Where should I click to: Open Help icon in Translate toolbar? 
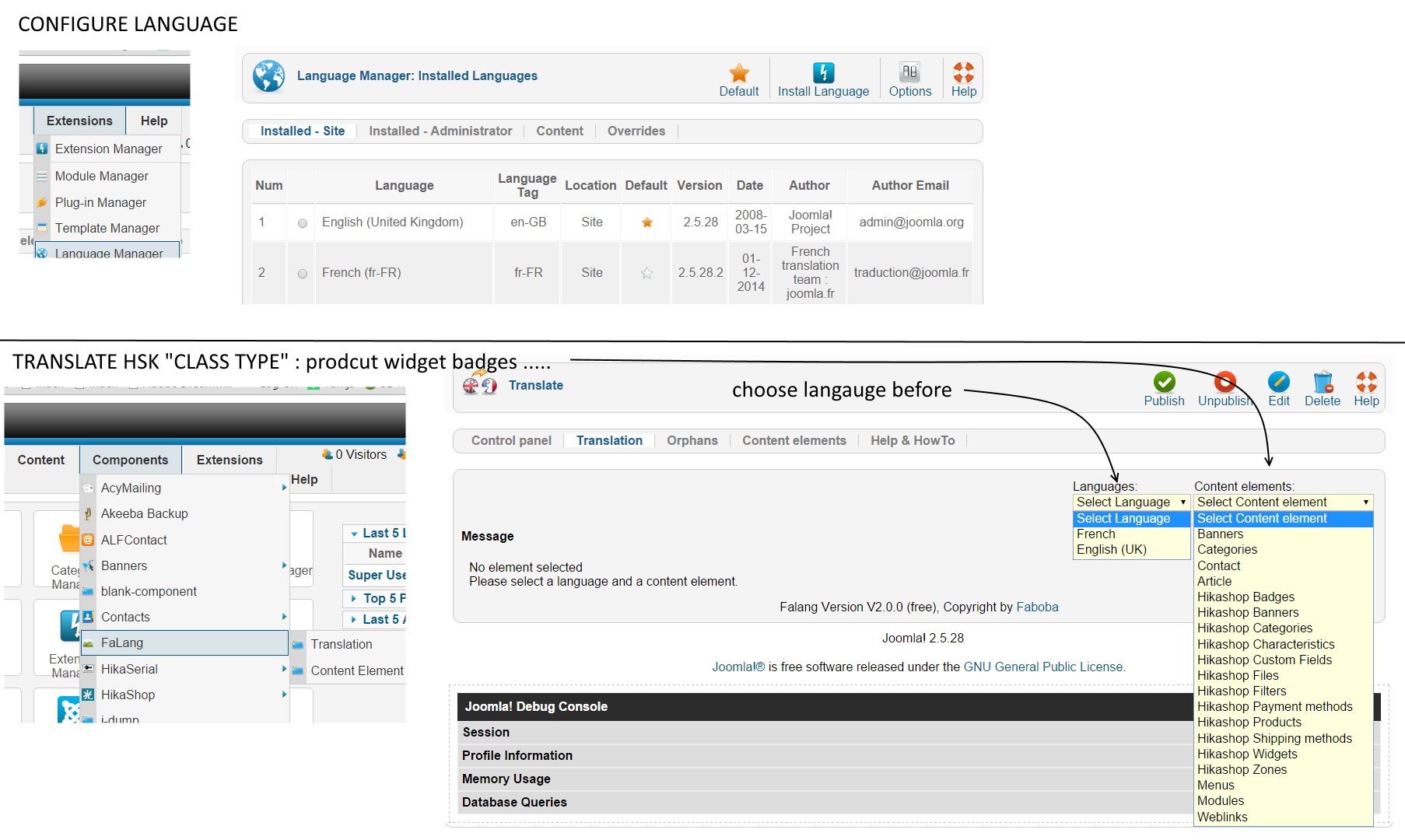click(x=1366, y=382)
